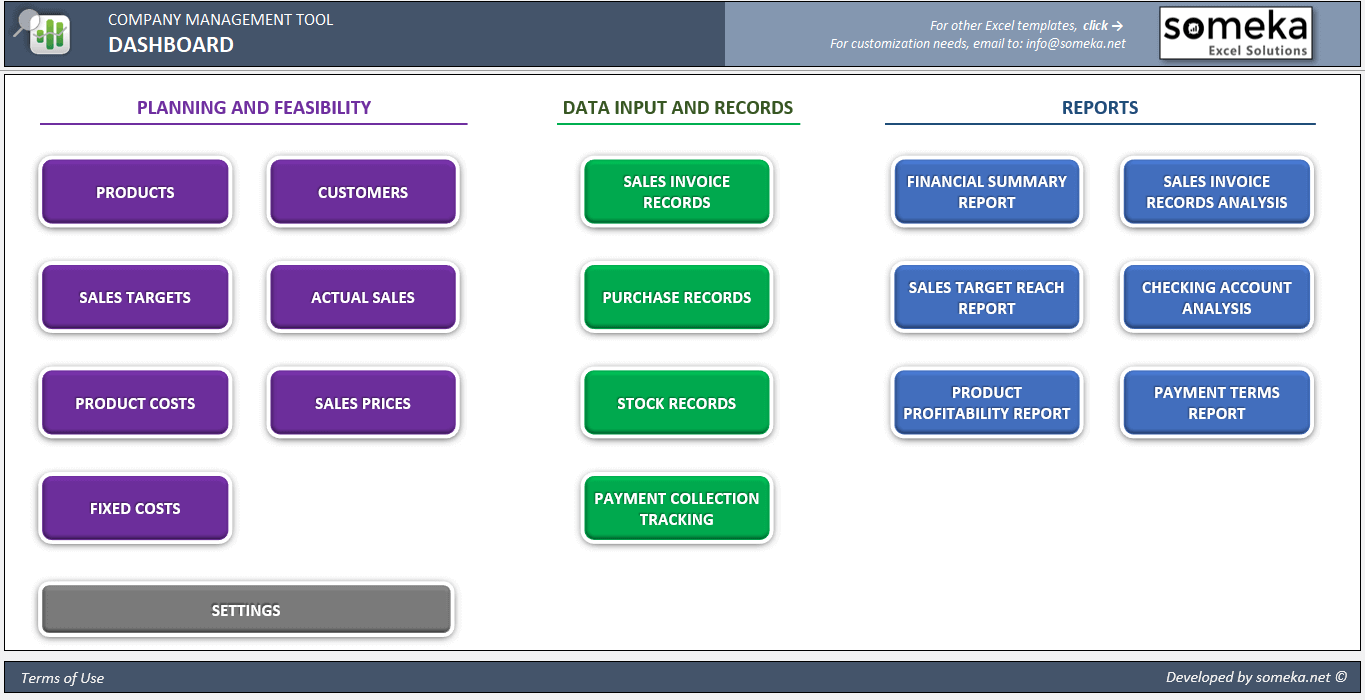Click the Someka Excel Solutions logo
Screen dimensions: 1365x700
pos(1236,32)
